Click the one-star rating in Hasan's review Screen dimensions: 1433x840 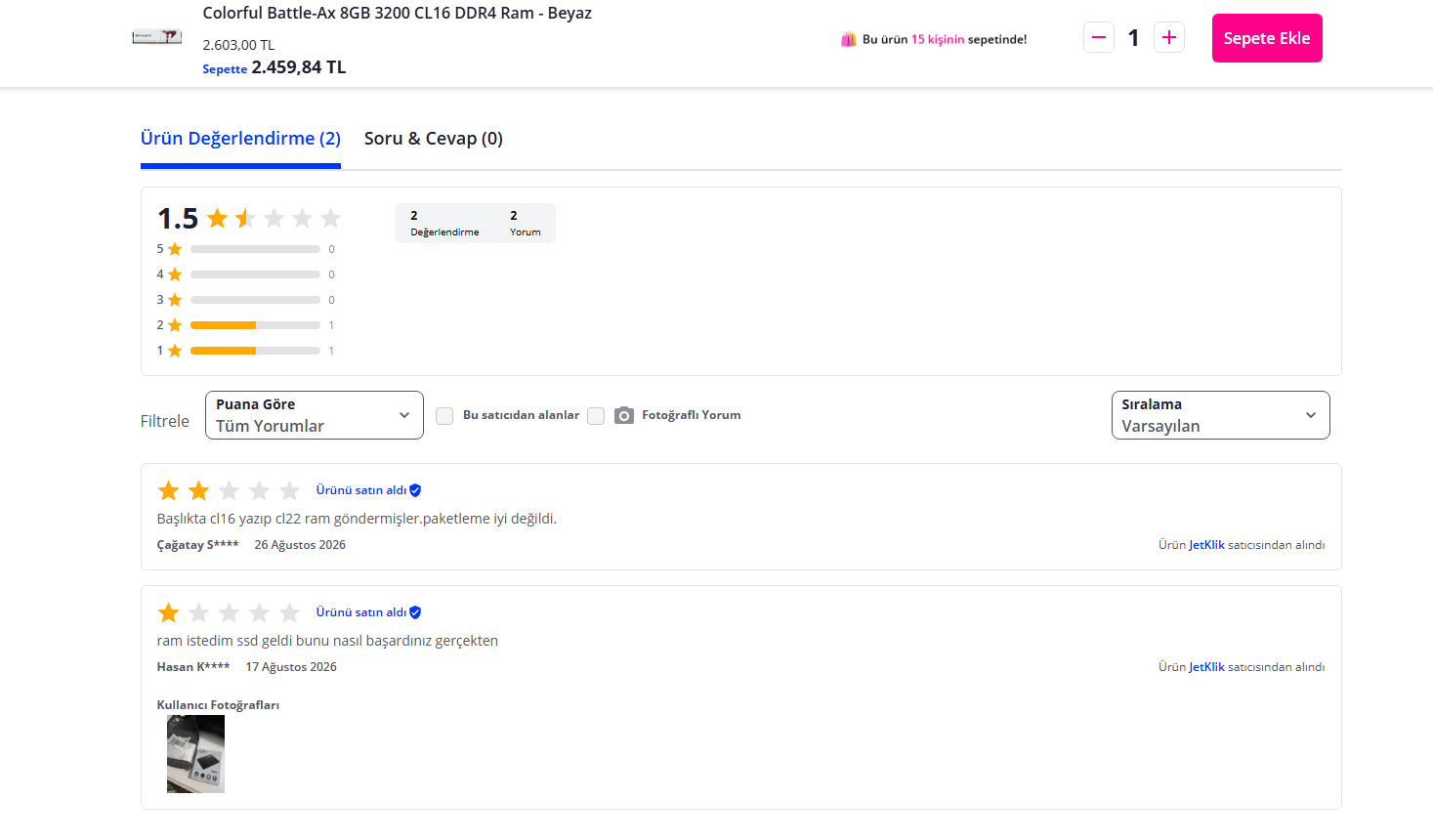[229, 612]
